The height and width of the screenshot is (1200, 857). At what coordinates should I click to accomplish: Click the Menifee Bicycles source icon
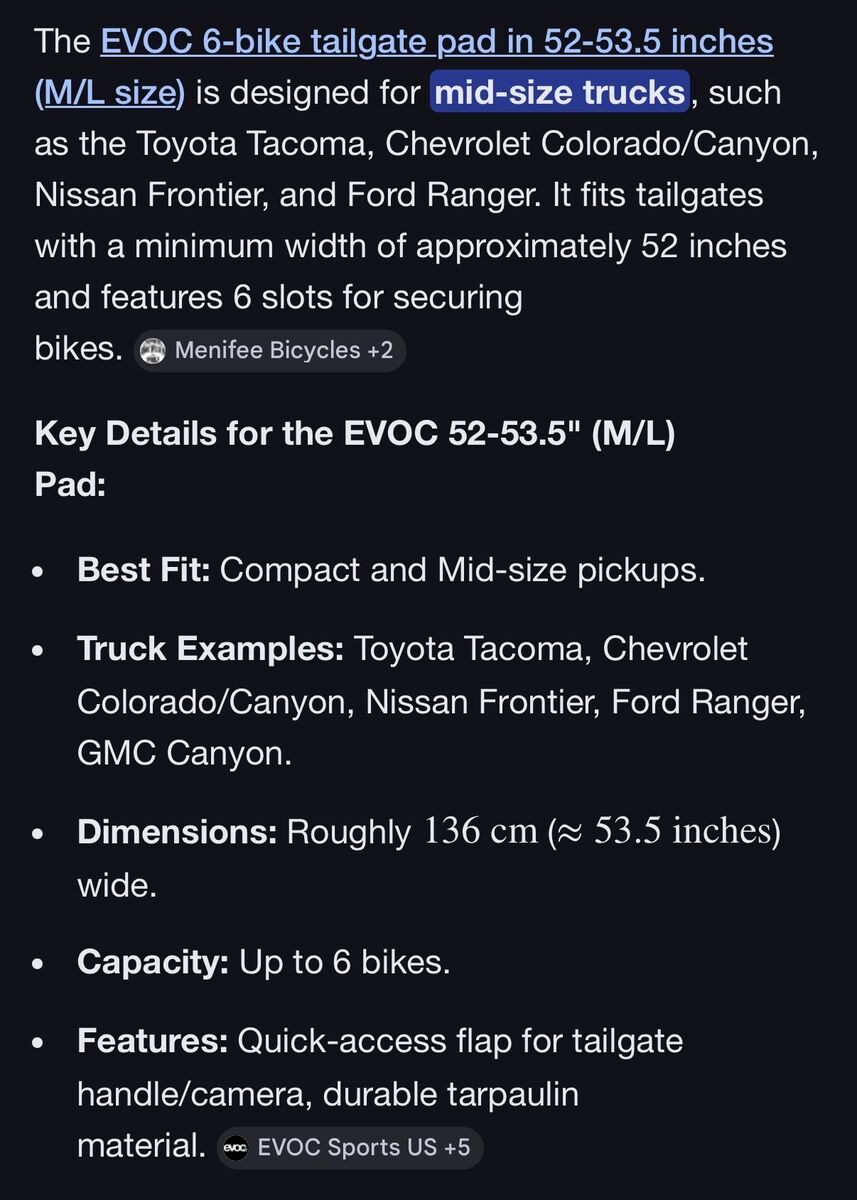153,350
